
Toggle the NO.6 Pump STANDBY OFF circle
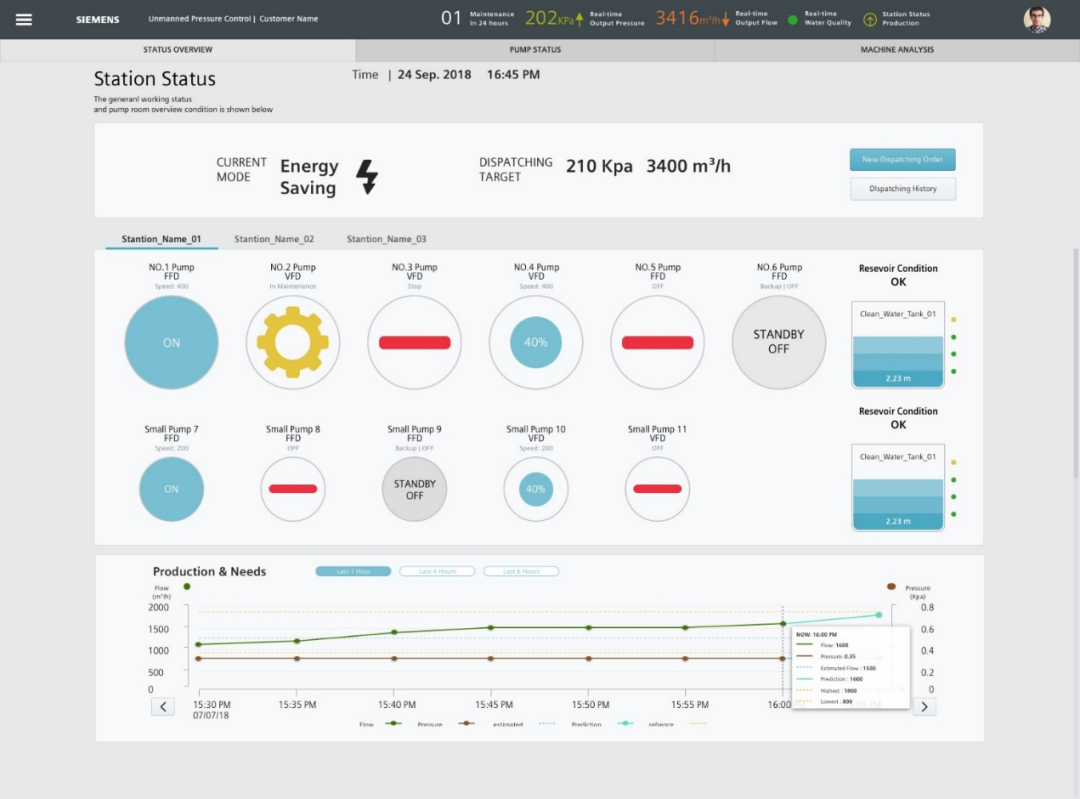click(779, 342)
